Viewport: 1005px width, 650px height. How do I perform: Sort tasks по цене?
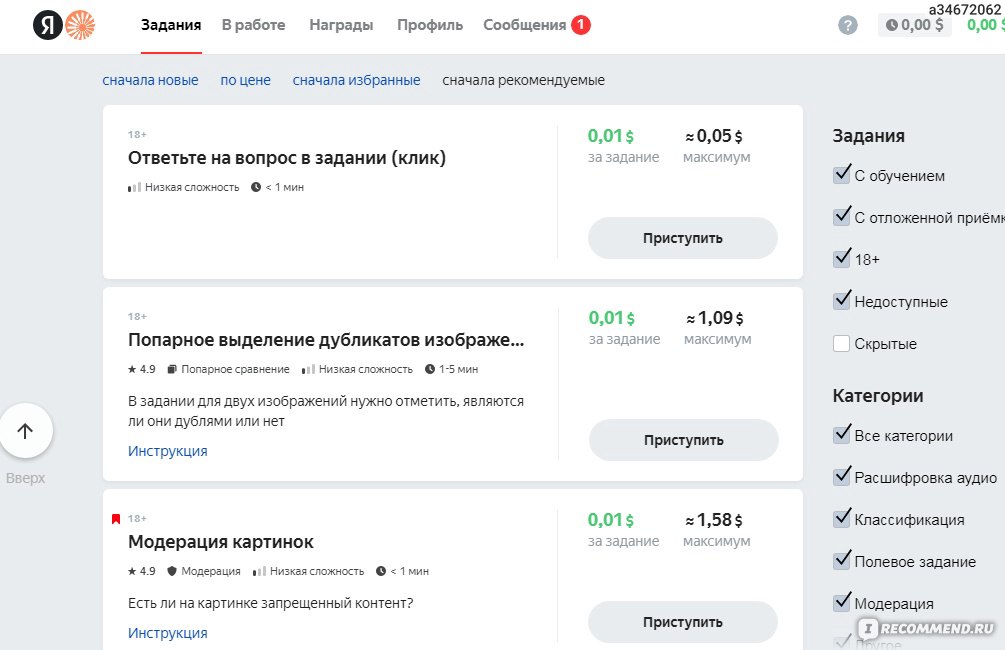click(245, 80)
